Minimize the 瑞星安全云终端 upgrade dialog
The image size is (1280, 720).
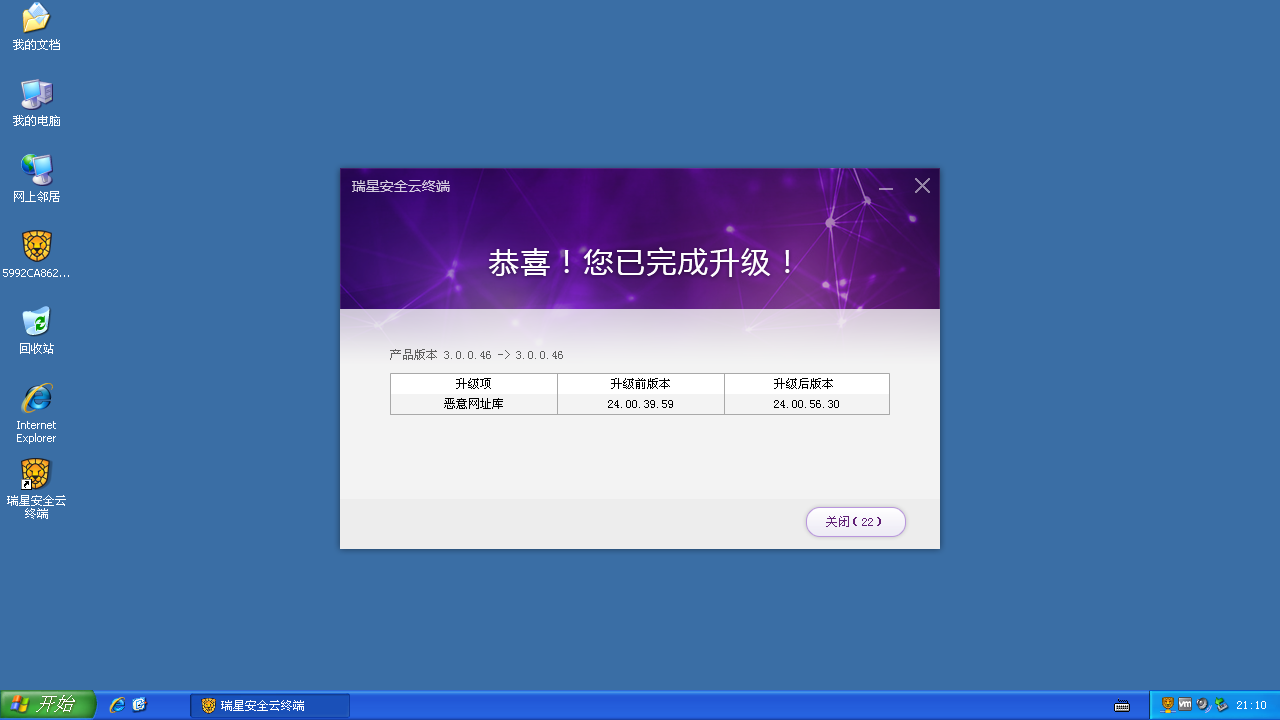pos(886,187)
